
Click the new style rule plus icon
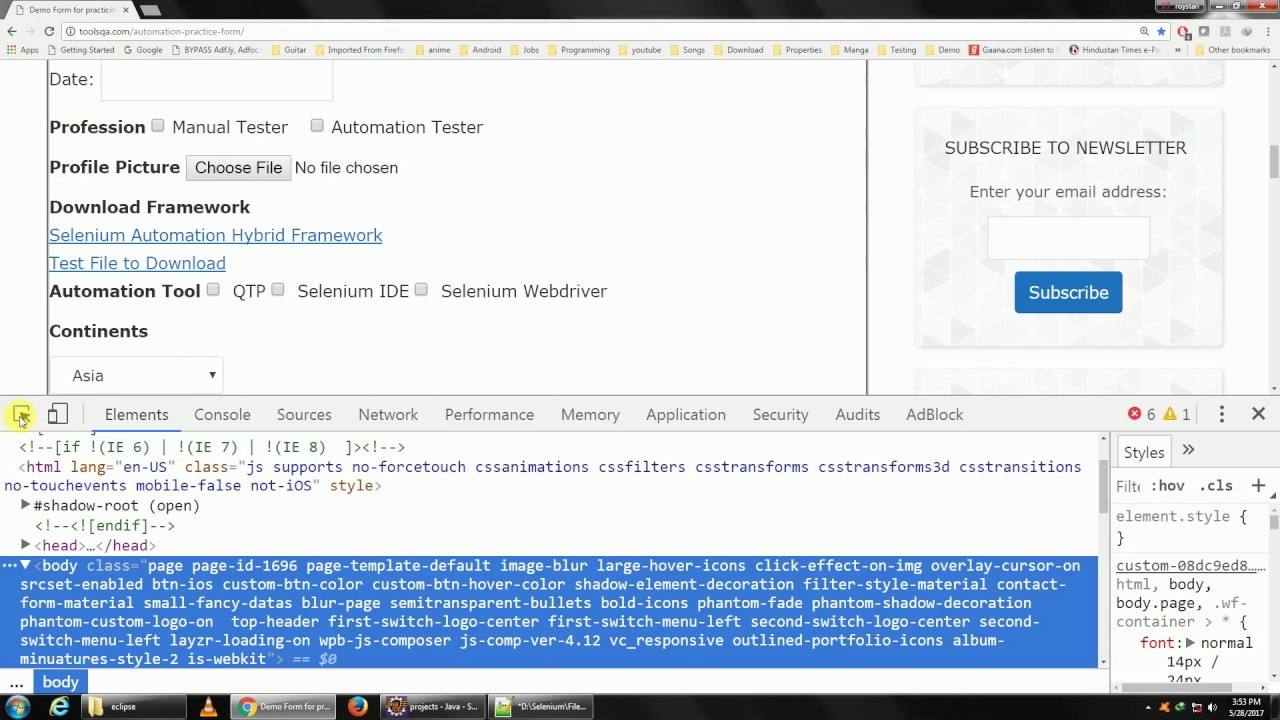click(x=1258, y=486)
